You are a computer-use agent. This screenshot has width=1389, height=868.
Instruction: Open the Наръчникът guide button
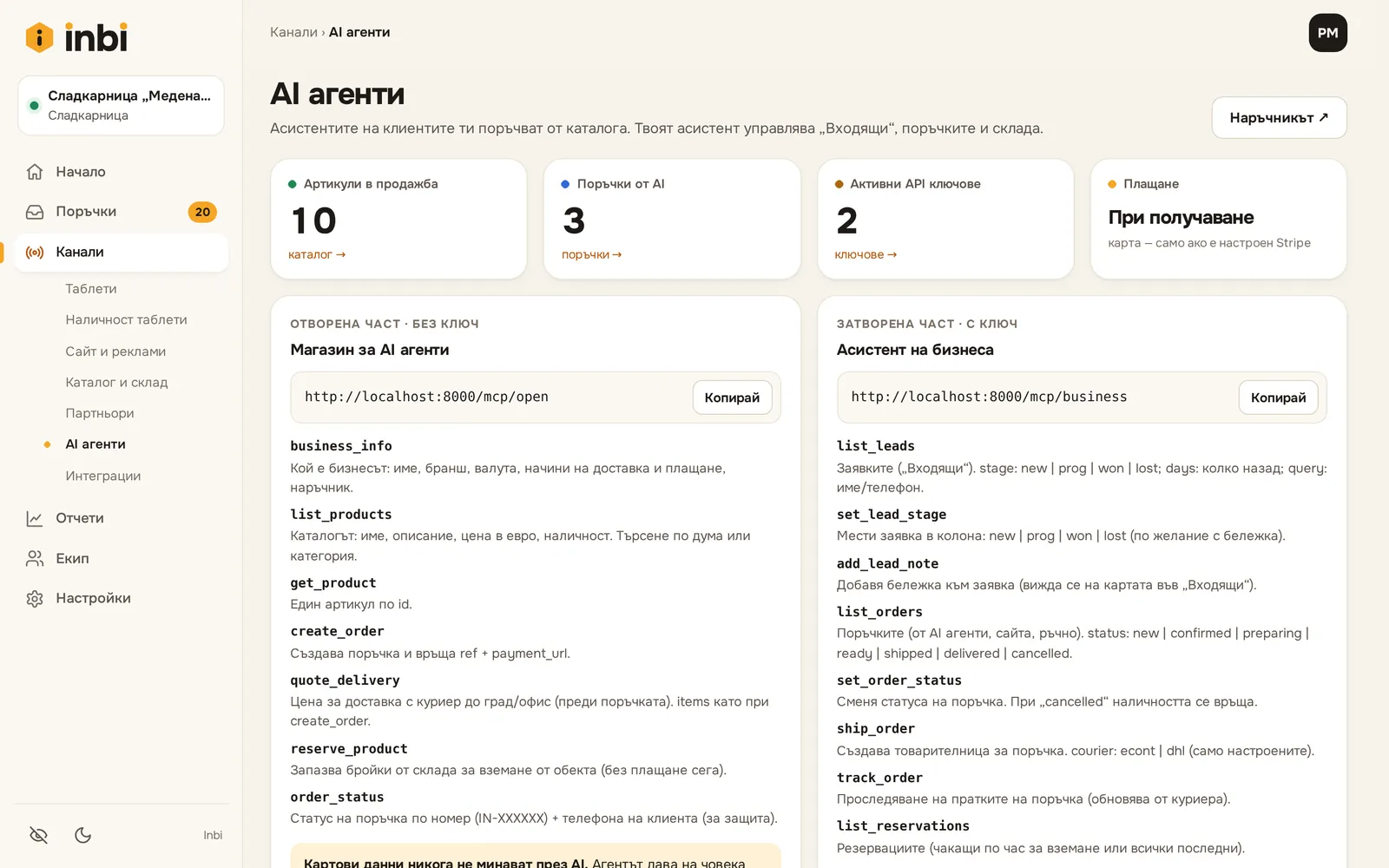point(1279,118)
